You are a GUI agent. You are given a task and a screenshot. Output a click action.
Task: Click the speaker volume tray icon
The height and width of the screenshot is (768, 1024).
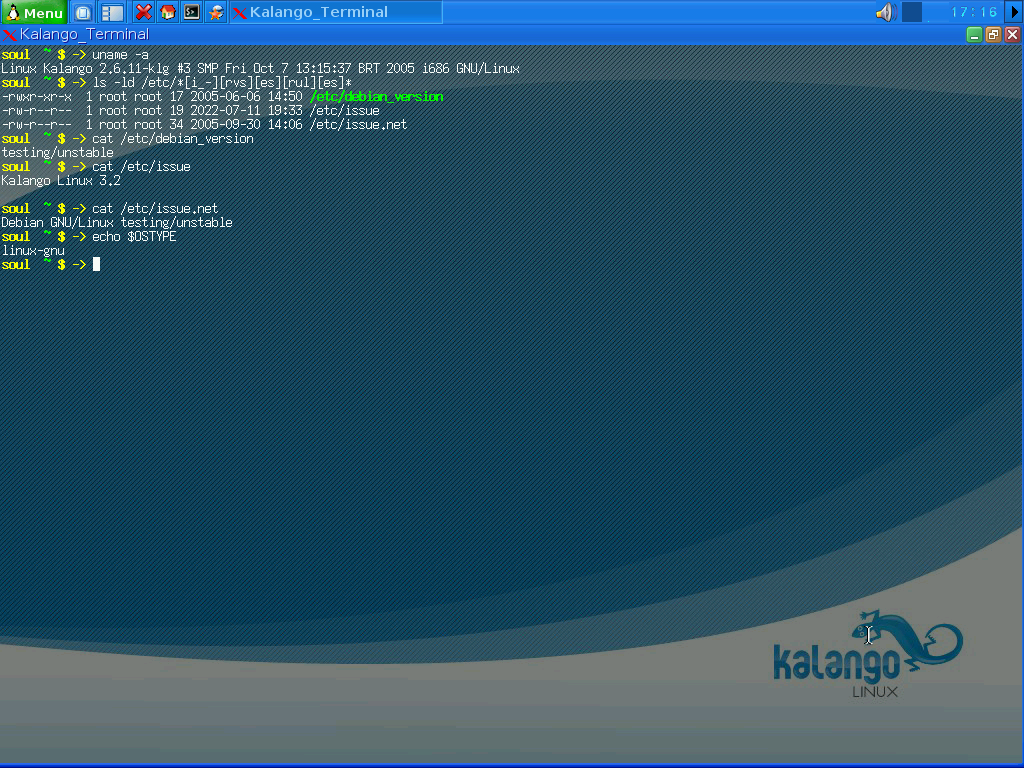[x=885, y=12]
